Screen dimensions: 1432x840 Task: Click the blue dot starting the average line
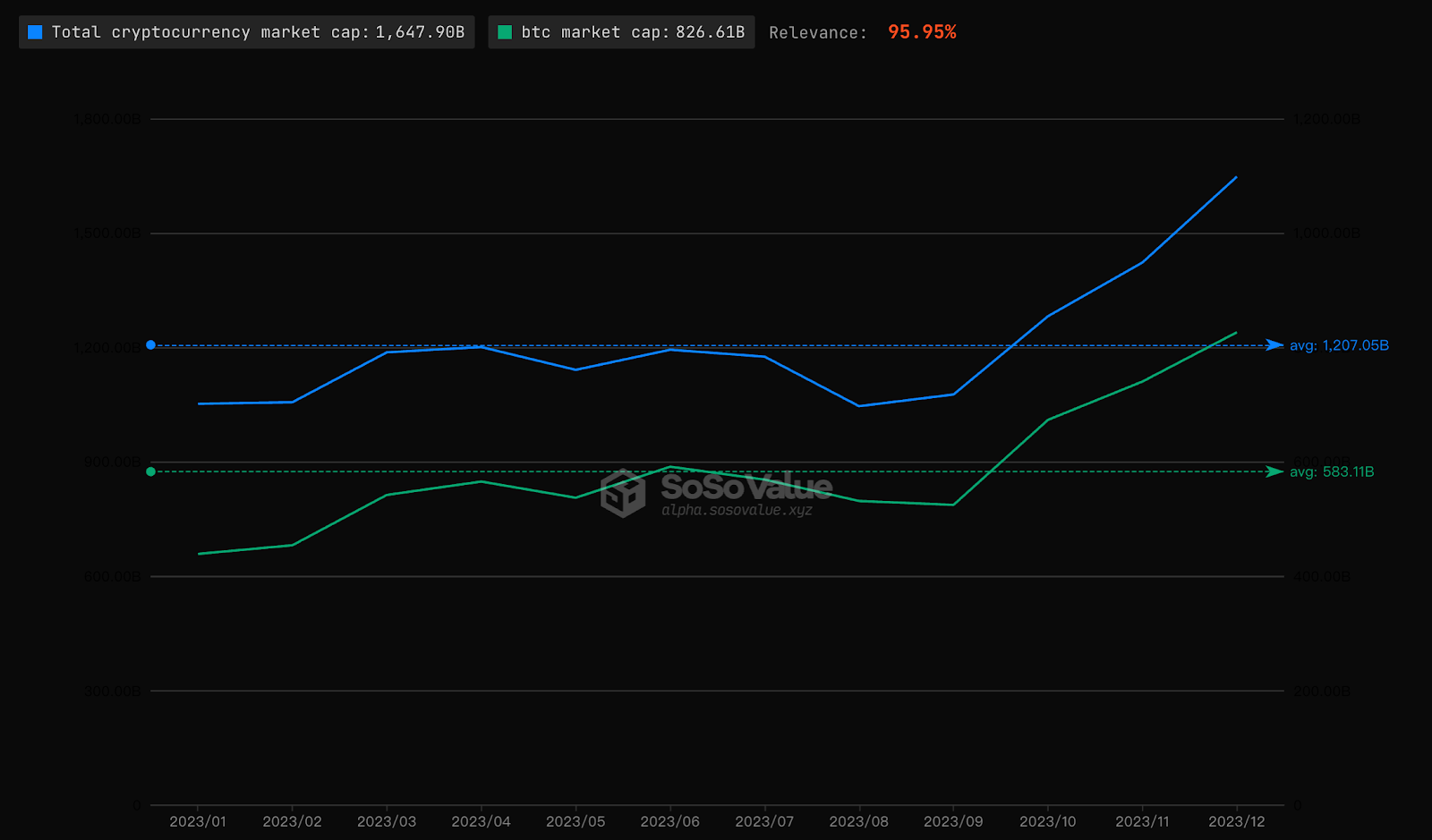point(150,345)
